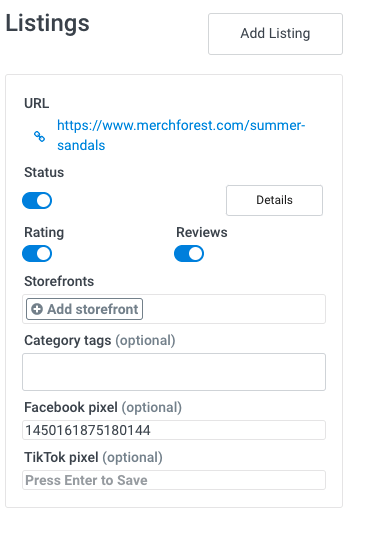Click the TikTok pixel (optional) label

coord(93,458)
